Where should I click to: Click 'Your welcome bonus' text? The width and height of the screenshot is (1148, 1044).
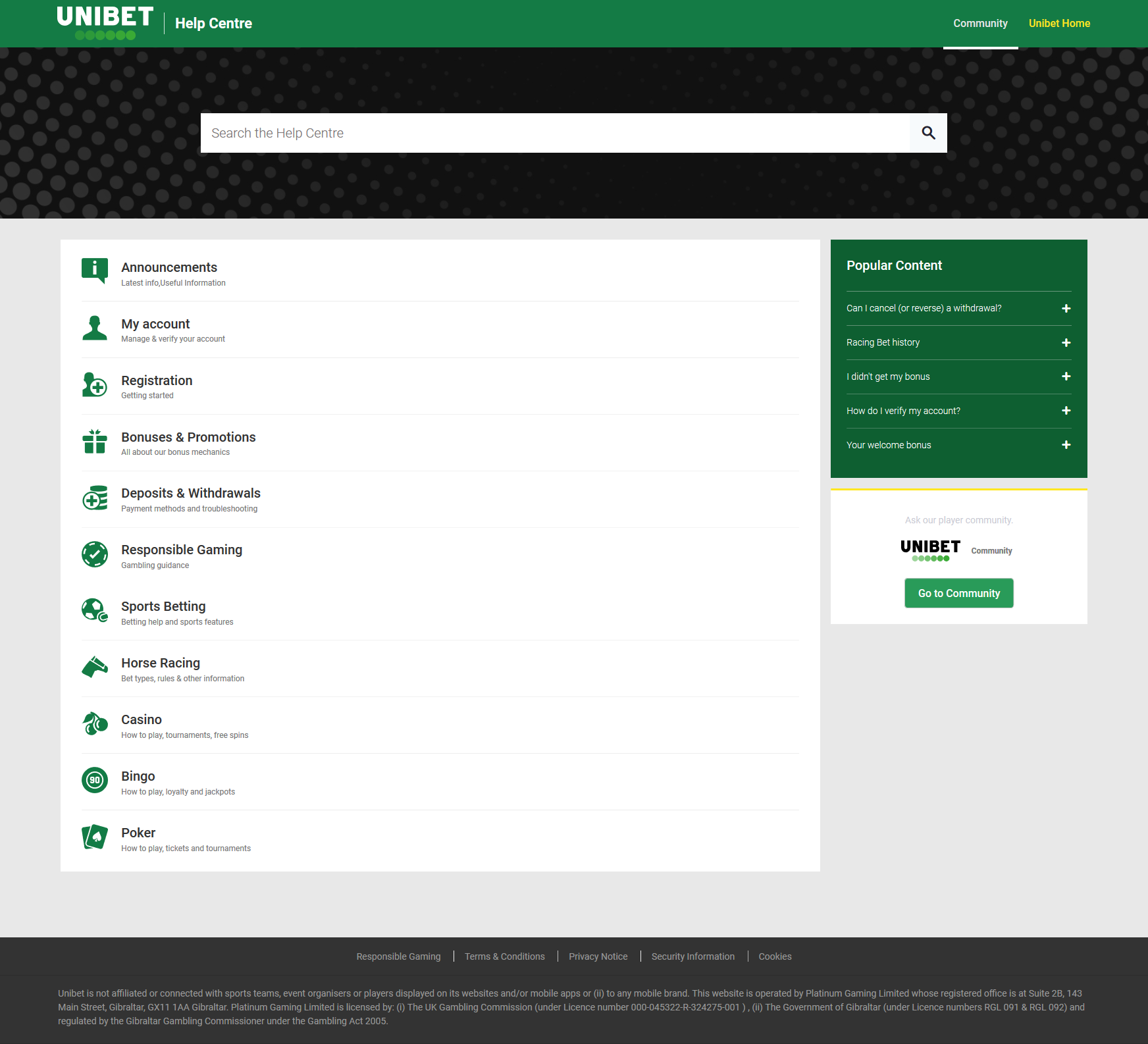point(889,445)
